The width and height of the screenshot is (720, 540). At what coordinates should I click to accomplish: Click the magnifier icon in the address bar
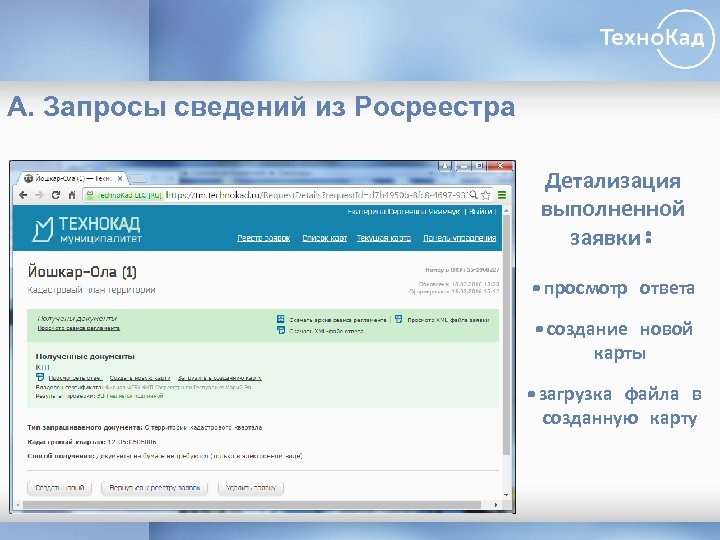tap(473, 195)
